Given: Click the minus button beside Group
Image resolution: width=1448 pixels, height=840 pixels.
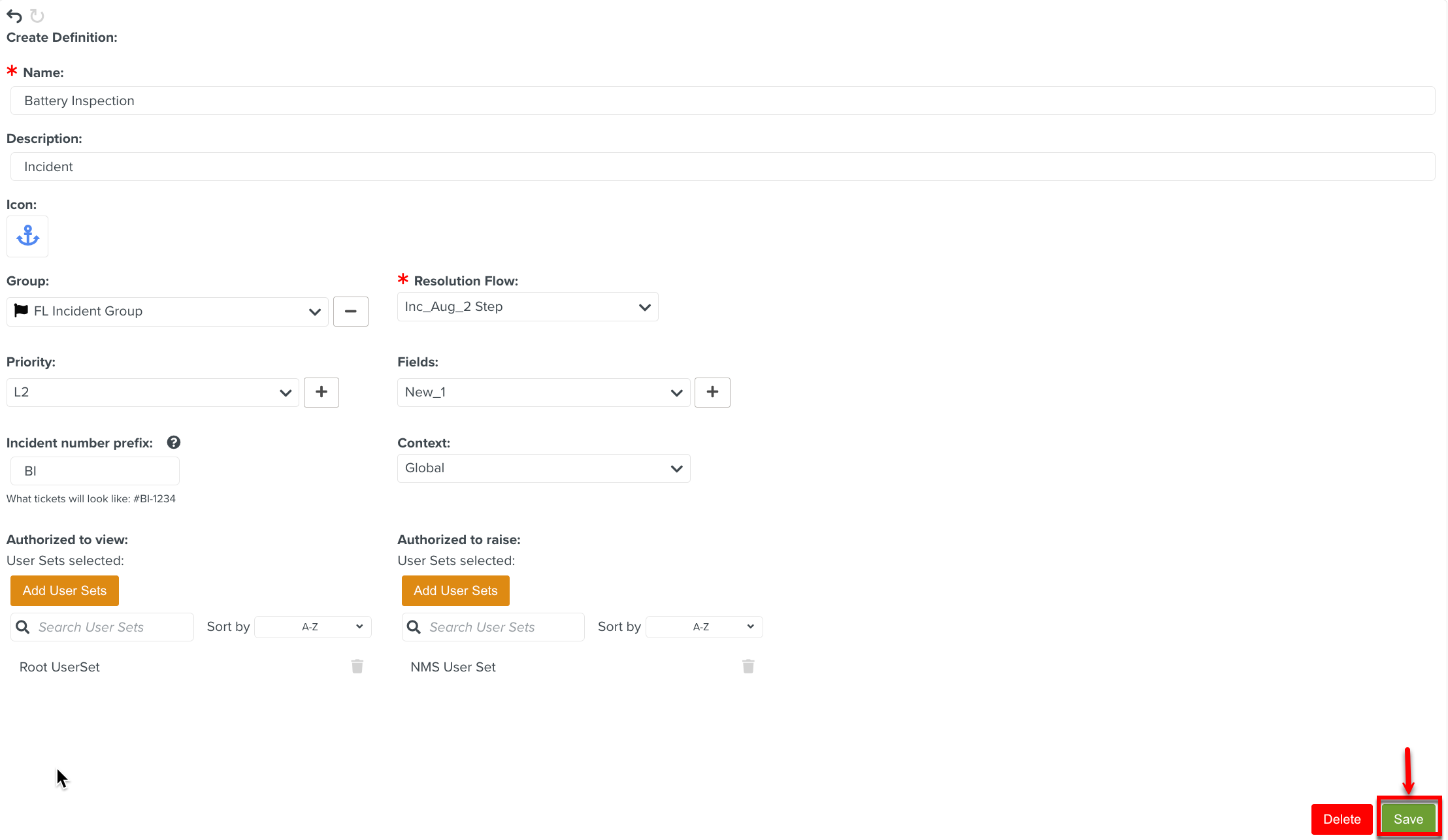Looking at the screenshot, I should coord(350,312).
